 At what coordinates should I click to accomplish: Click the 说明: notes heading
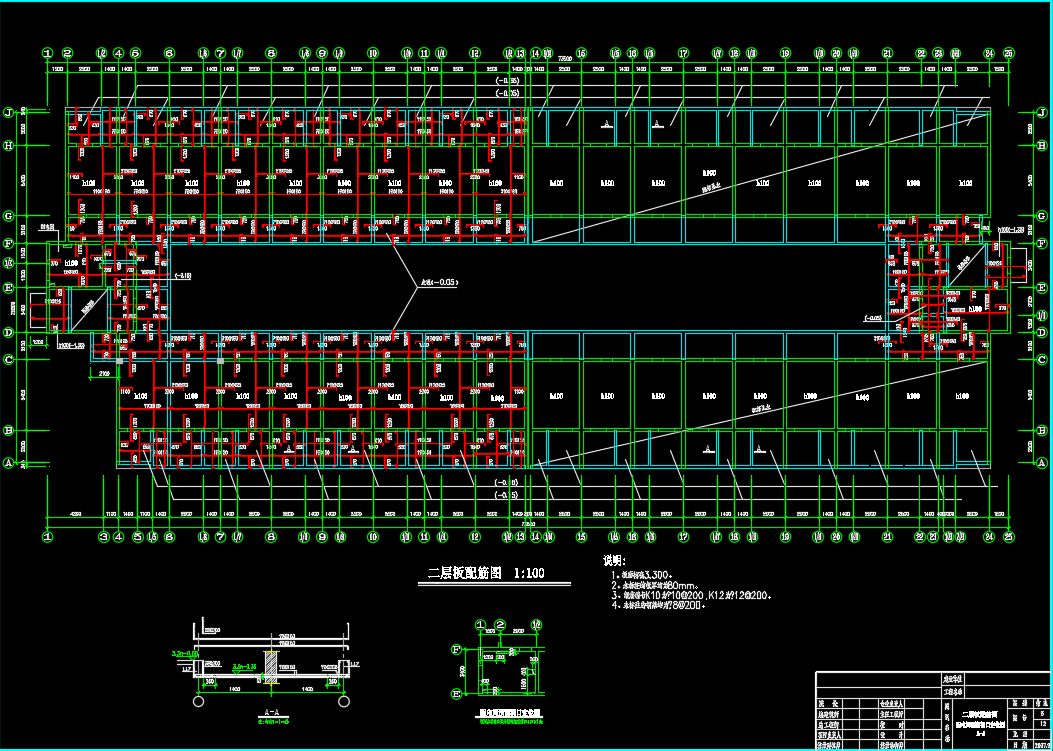(614, 560)
